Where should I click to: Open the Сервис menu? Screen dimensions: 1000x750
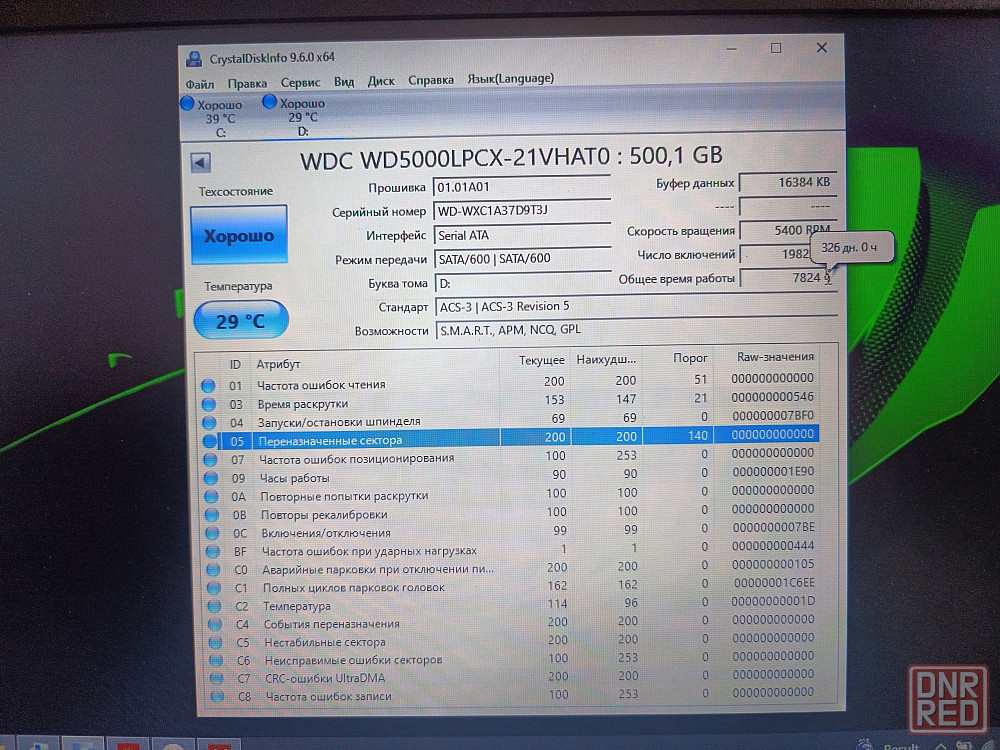coord(300,81)
